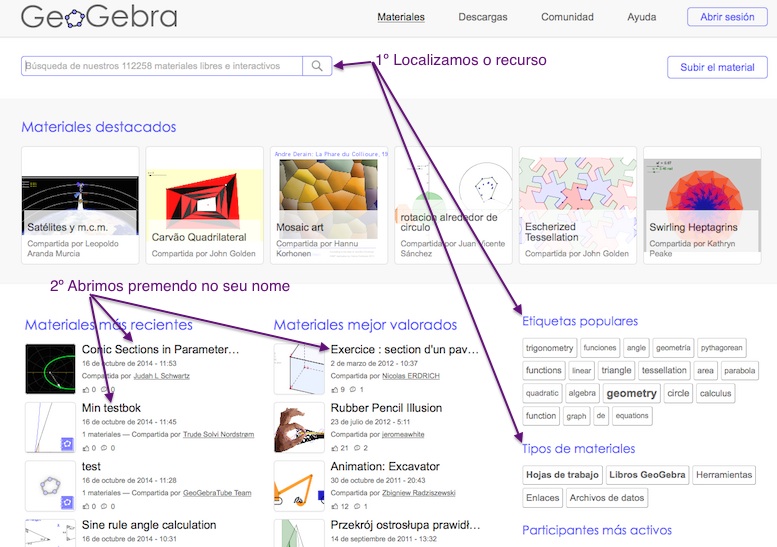Open the Rubber Pencil Illusion title
This screenshot has height=547, width=777.
tap(387, 408)
